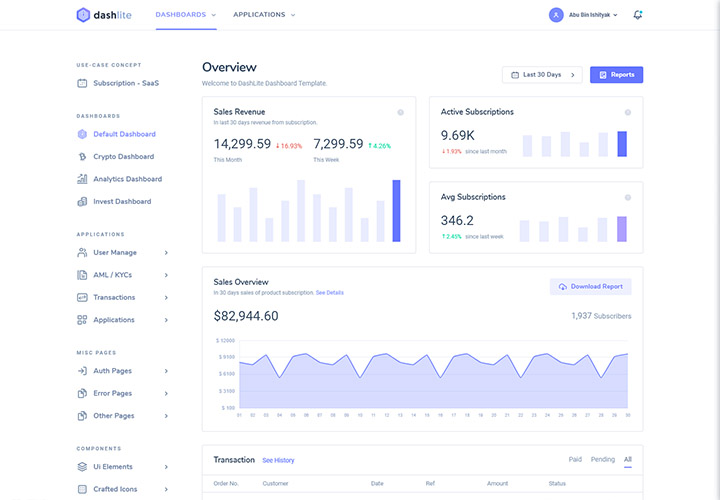The width and height of the screenshot is (720, 500).
Task: Go to Invest Dashboard in the sidebar
Action: pyautogui.click(x=122, y=202)
